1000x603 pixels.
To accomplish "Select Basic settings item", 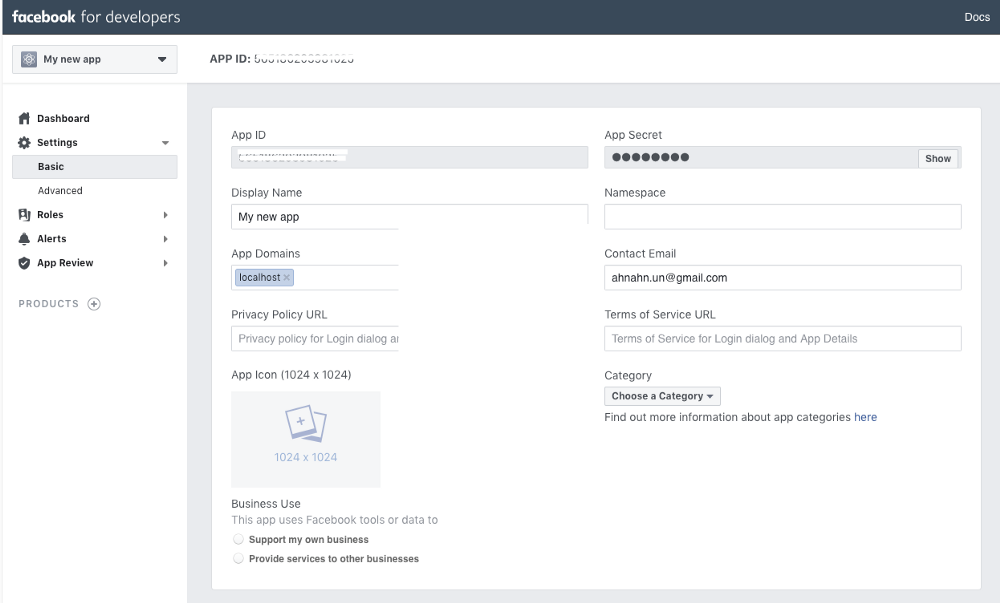I will click(x=94, y=167).
